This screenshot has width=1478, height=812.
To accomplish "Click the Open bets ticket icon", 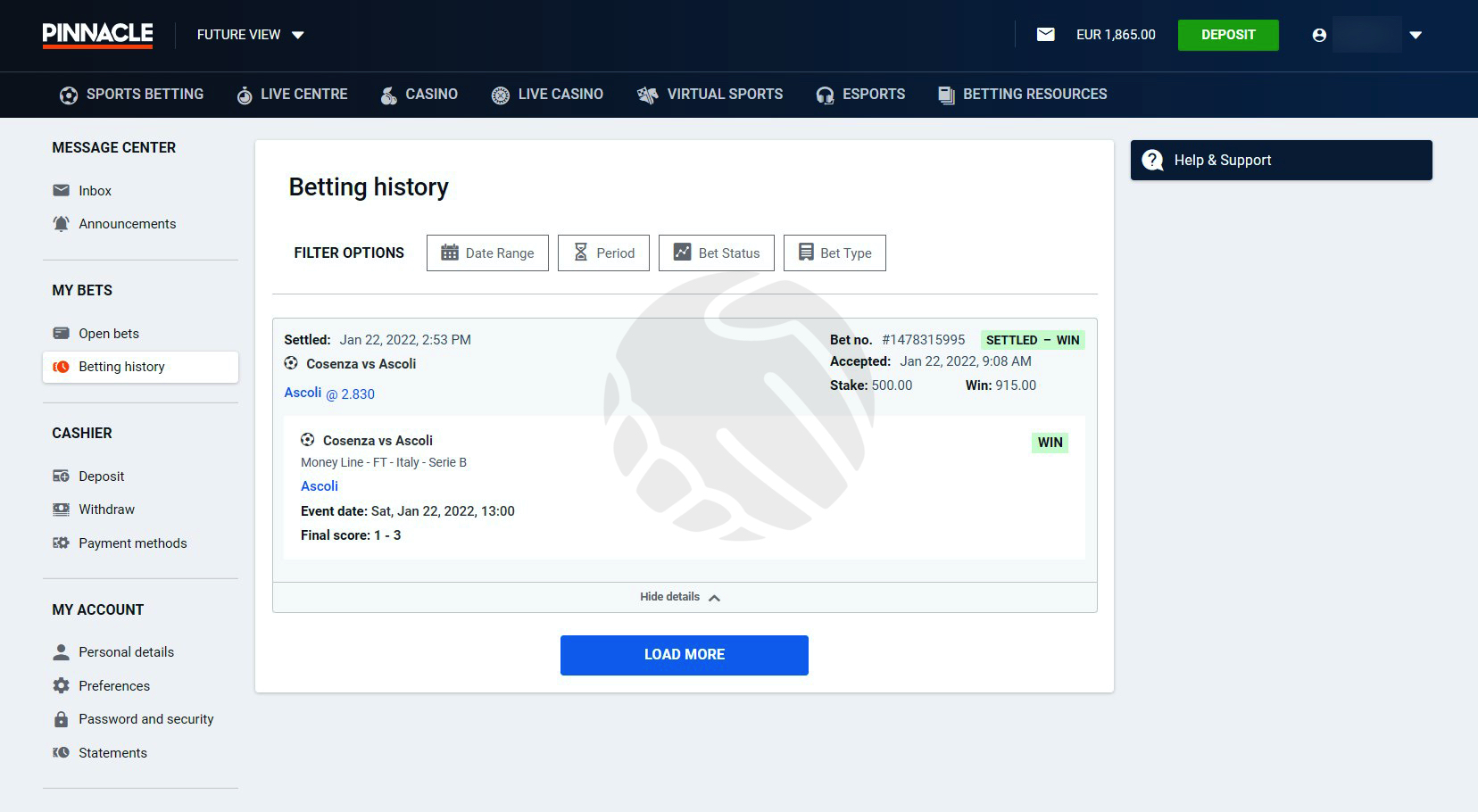I will point(61,333).
